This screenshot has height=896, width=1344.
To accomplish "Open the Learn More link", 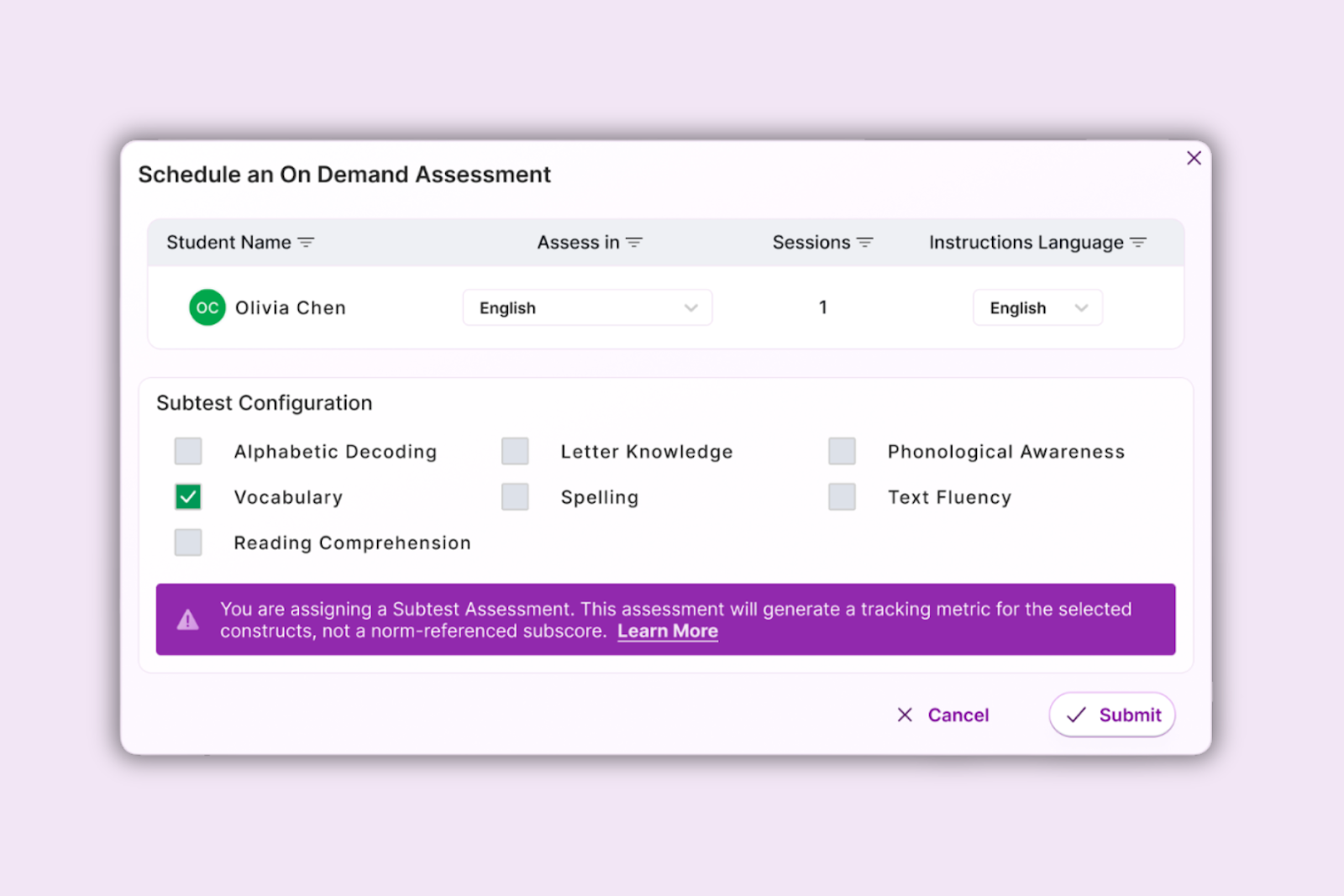I will point(667,631).
